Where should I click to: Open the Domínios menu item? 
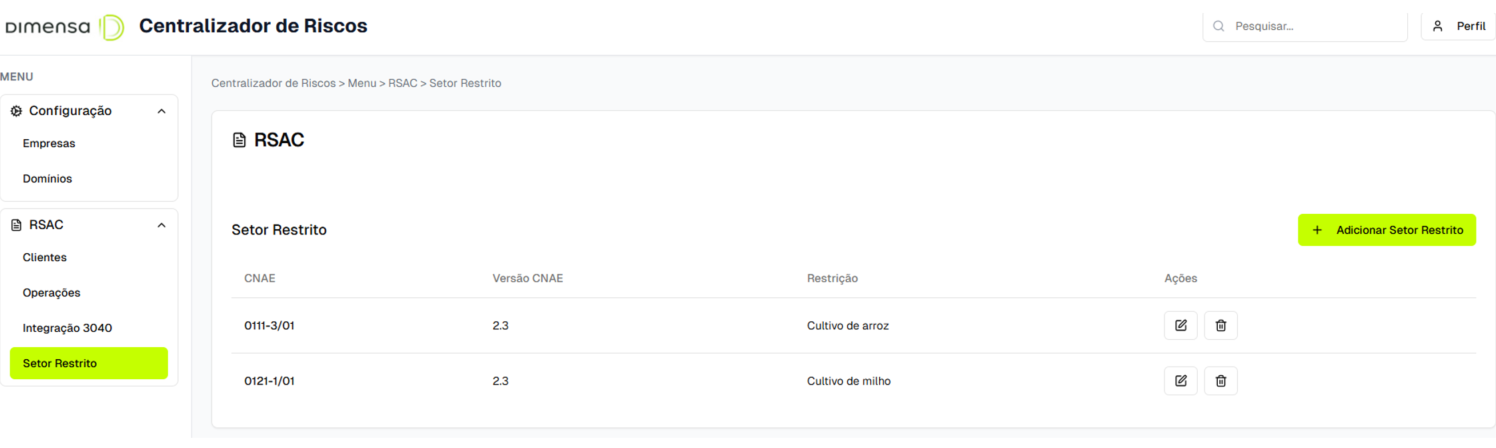[x=48, y=179]
